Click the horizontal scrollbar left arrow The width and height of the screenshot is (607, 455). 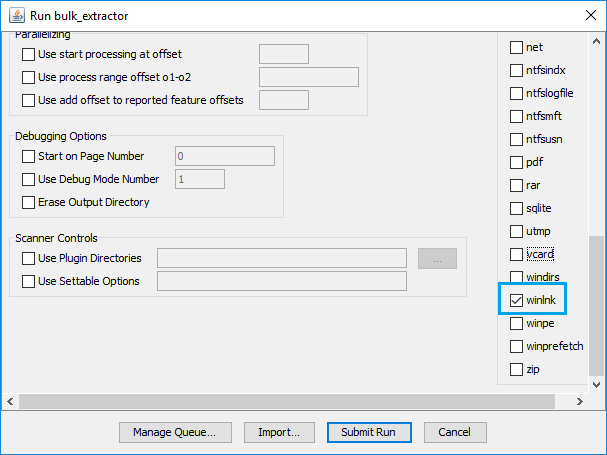(10, 402)
